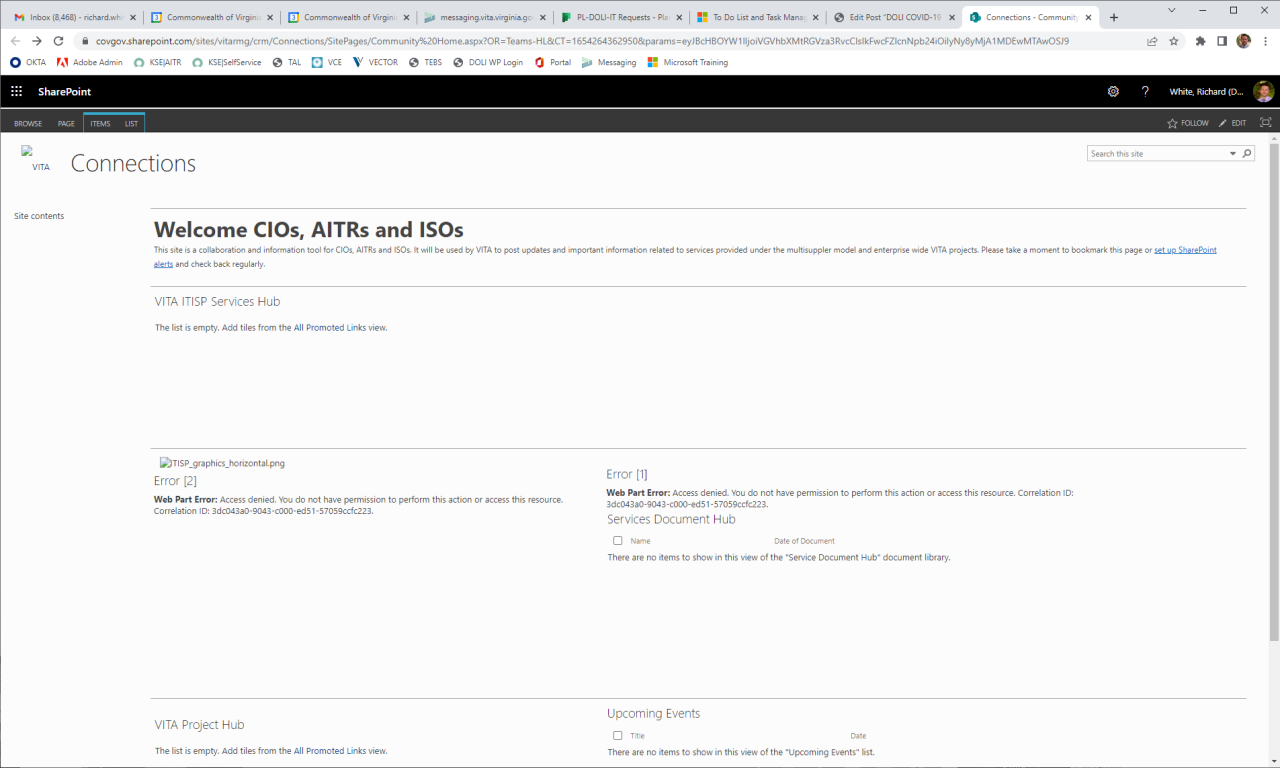Screen dimensions: 1280x768
Task: Bookmark this page using the star icon
Action: [x=1174, y=41]
